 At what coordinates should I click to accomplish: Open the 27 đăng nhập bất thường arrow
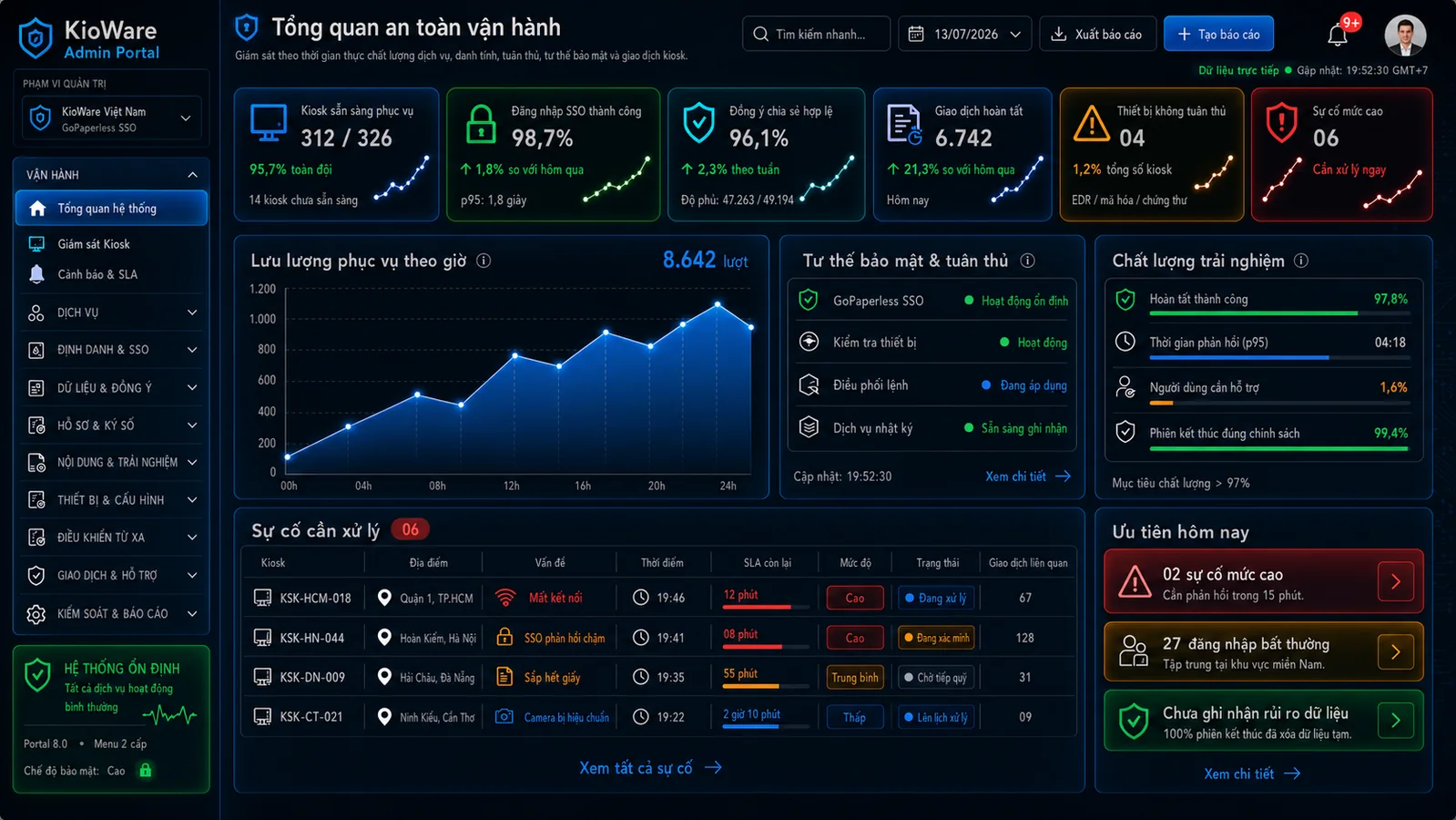click(1395, 651)
